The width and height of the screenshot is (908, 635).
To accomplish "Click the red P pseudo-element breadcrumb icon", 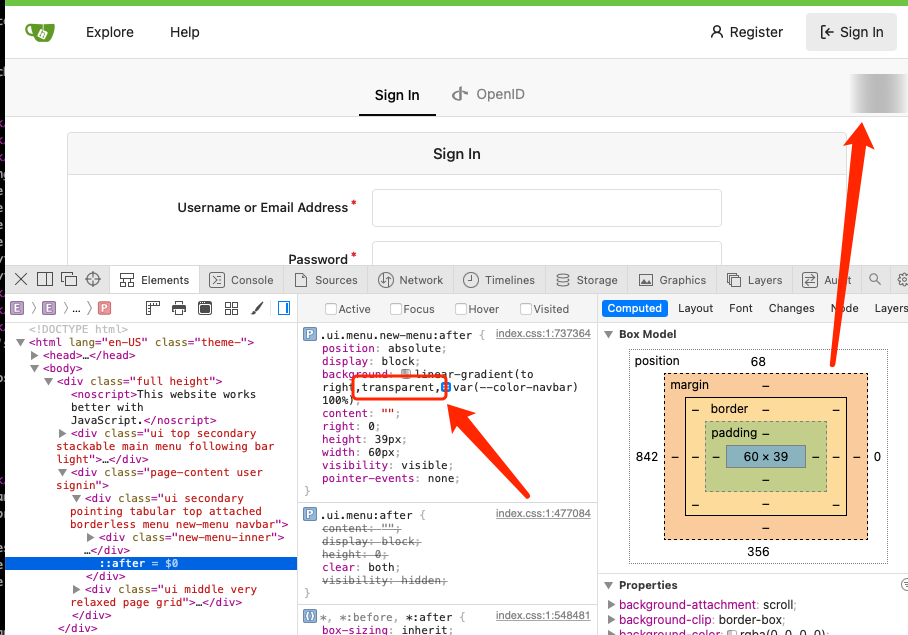I will click(104, 308).
